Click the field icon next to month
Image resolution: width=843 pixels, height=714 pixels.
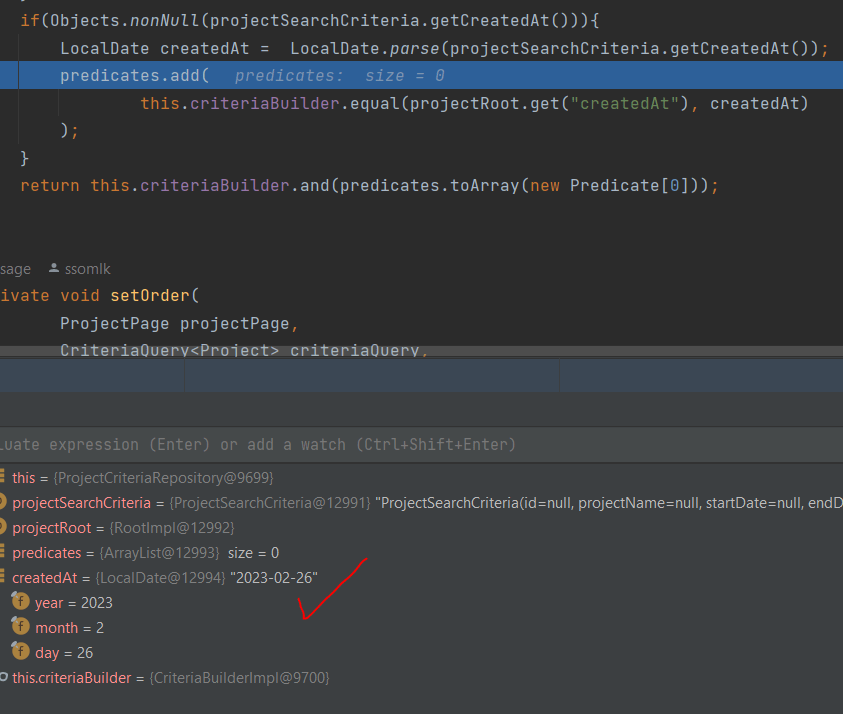[20, 627]
